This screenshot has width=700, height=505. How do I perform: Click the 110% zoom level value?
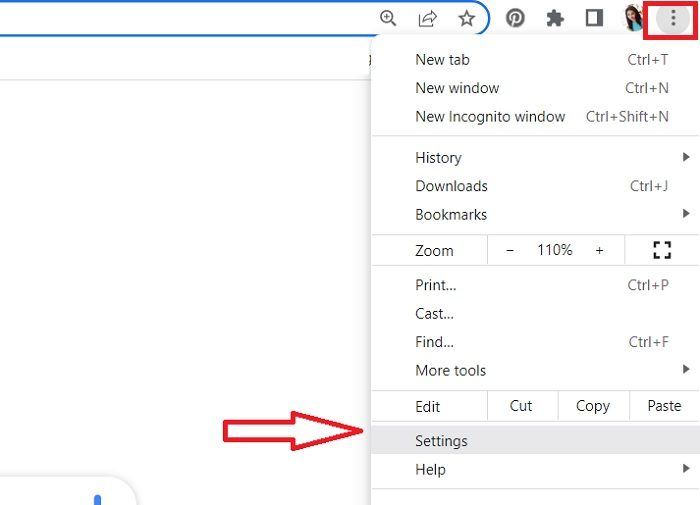[x=554, y=250]
